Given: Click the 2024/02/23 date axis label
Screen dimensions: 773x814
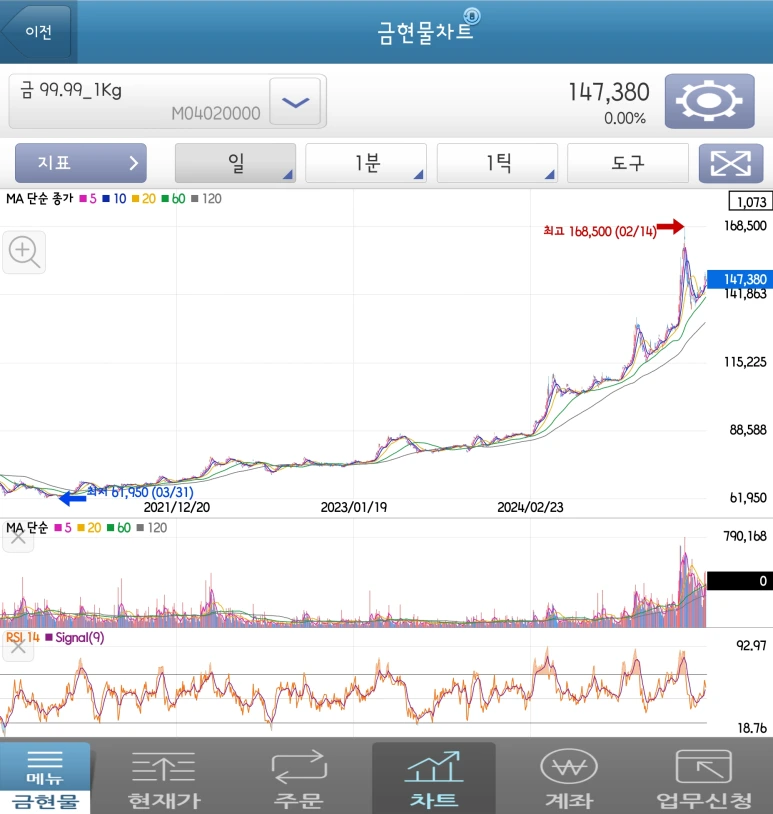Looking at the screenshot, I should click(530, 507).
